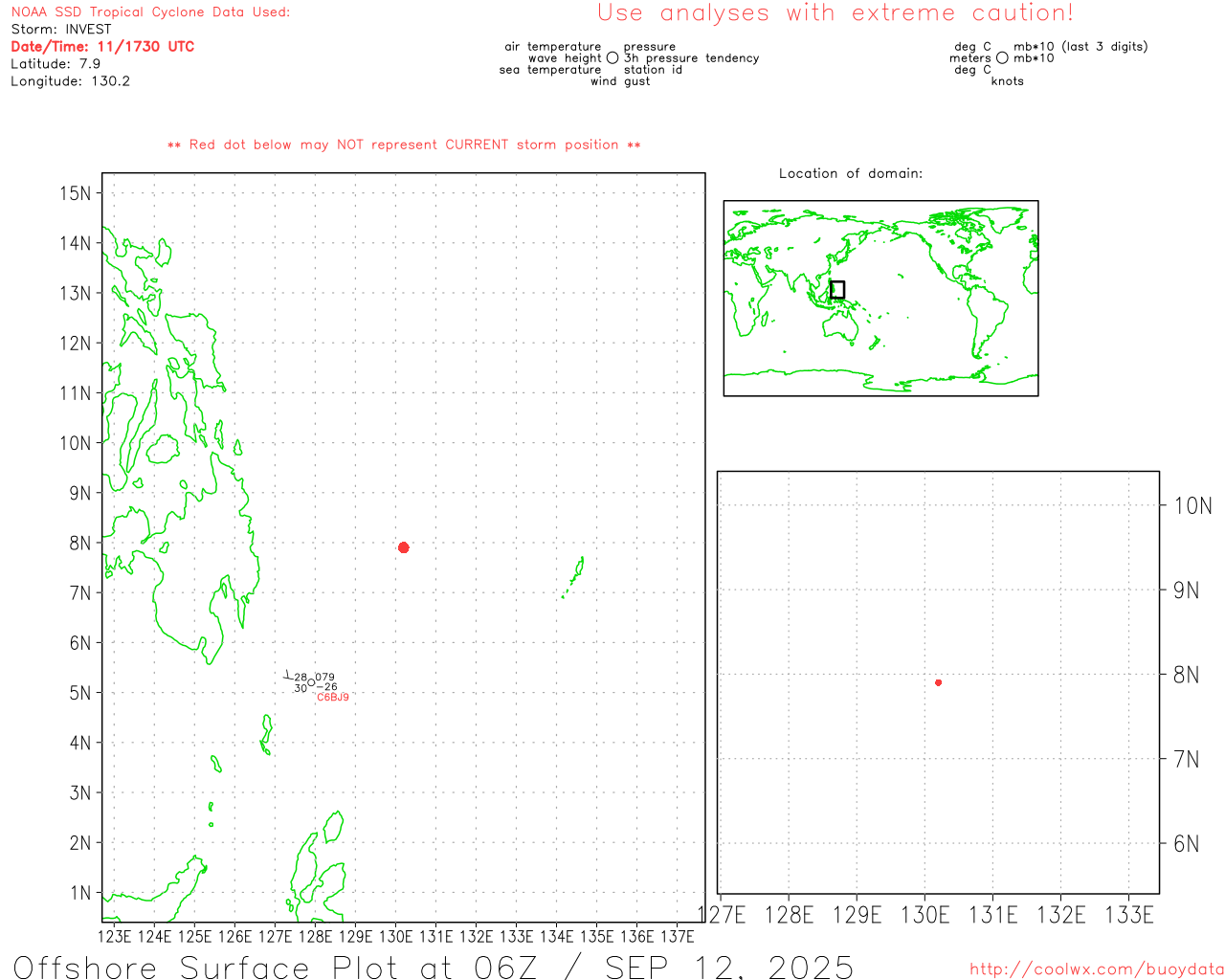Click 'mb*10 (last 3 digits)' units label
Image resolution: width=1225 pixels, height=980 pixels.
click(1080, 47)
